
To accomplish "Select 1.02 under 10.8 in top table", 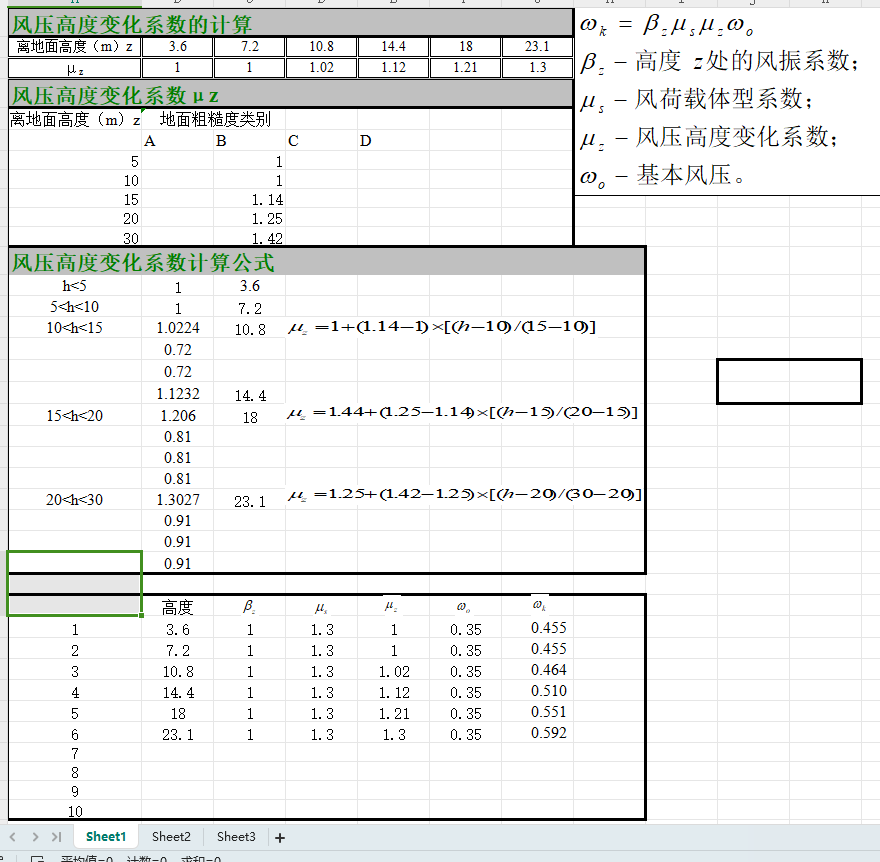I will tap(321, 68).
